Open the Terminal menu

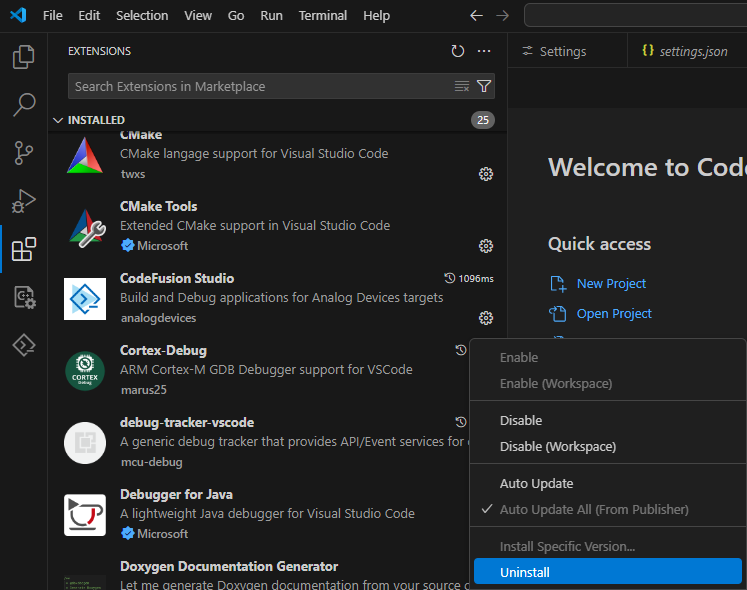click(323, 16)
